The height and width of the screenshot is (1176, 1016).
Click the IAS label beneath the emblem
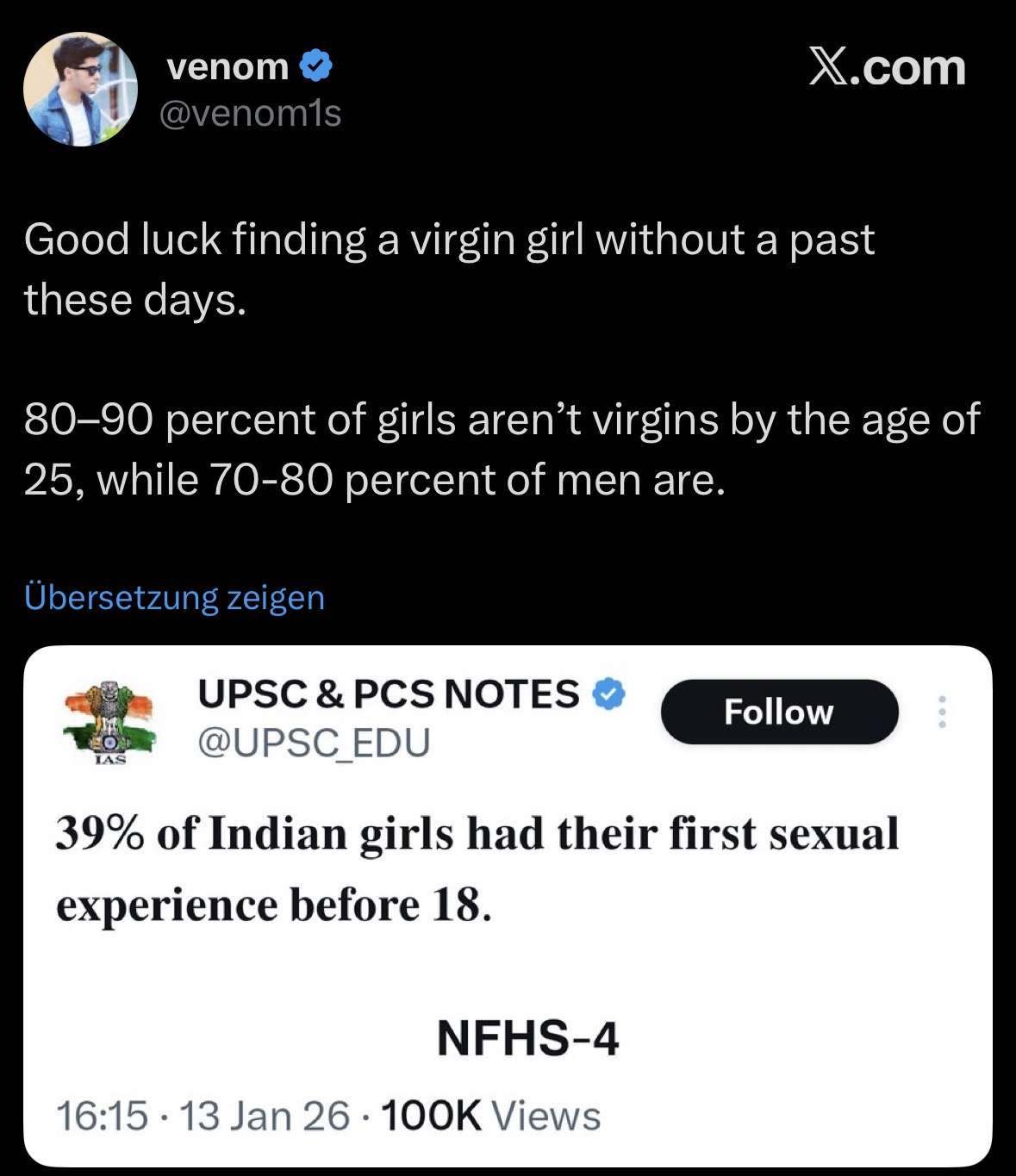[111, 759]
